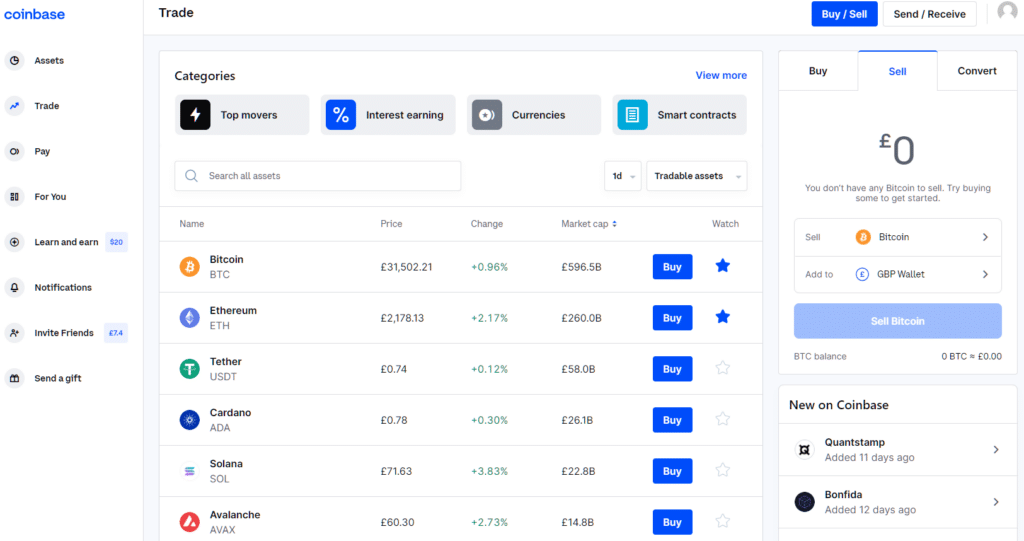Open the Trade chart icon in sidebar
The height and width of the screenshot is (541, 1024).
coord(14,105)
